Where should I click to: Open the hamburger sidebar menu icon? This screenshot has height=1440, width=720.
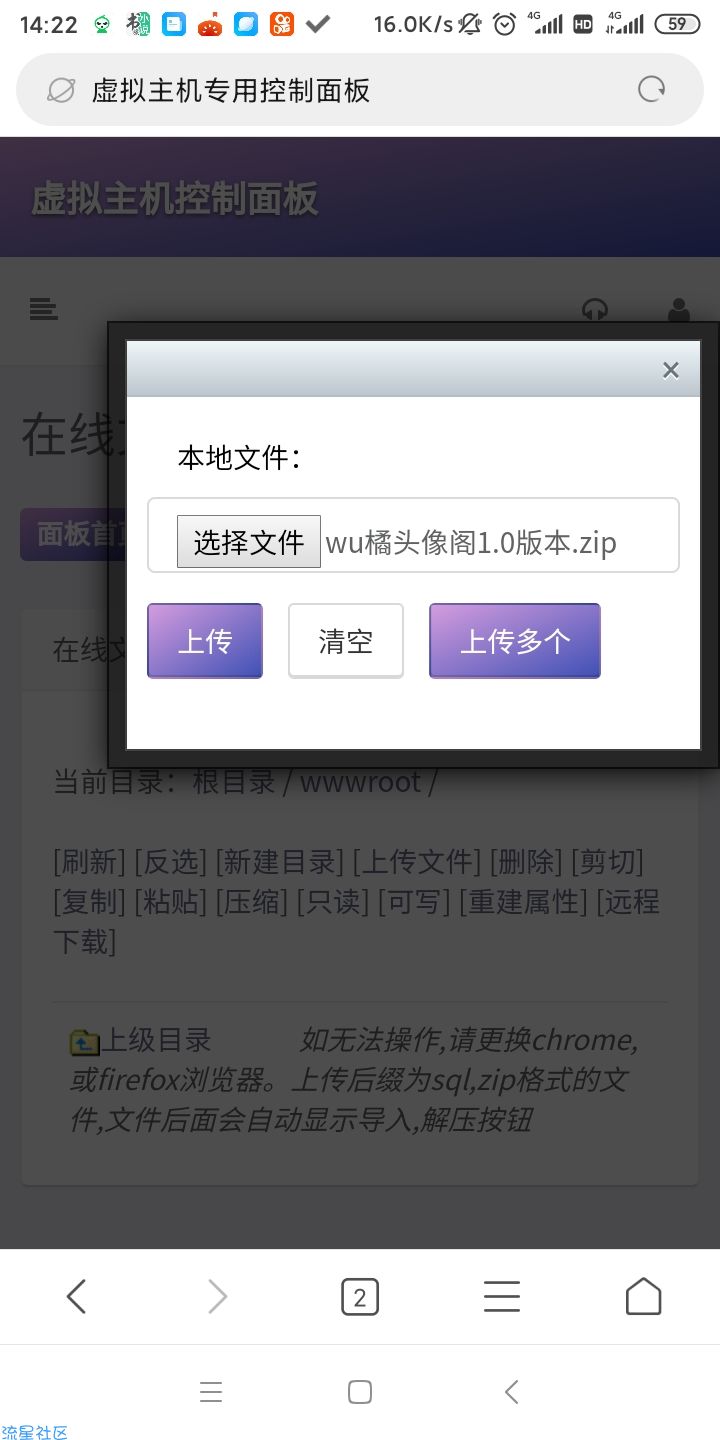(43, 310)
